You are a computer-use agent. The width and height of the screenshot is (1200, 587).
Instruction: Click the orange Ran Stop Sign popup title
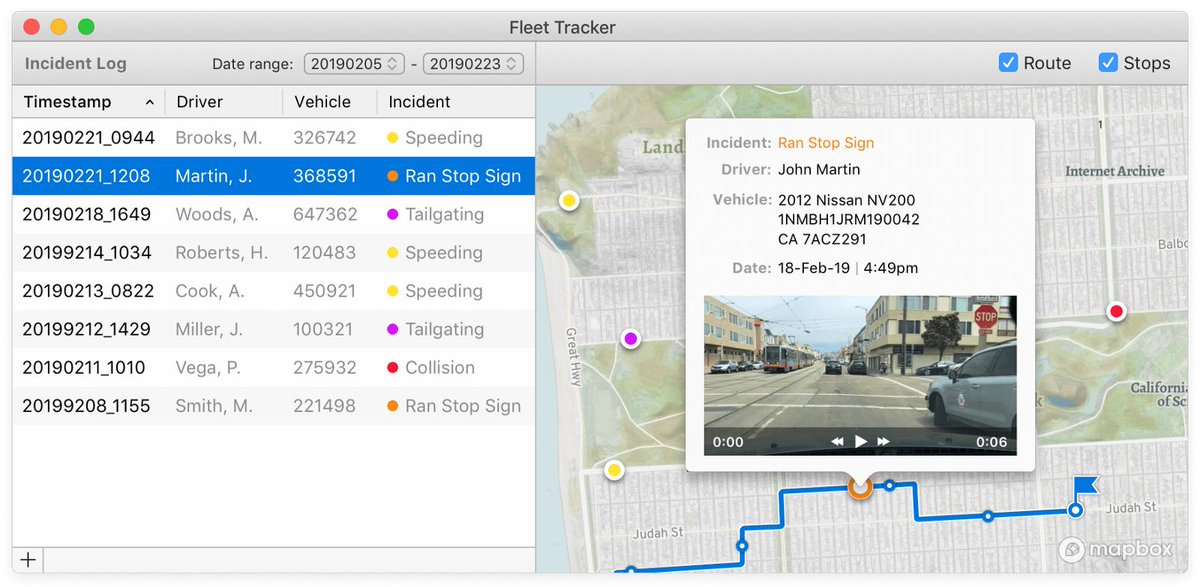pyautogui.click(x=826, y=143)
